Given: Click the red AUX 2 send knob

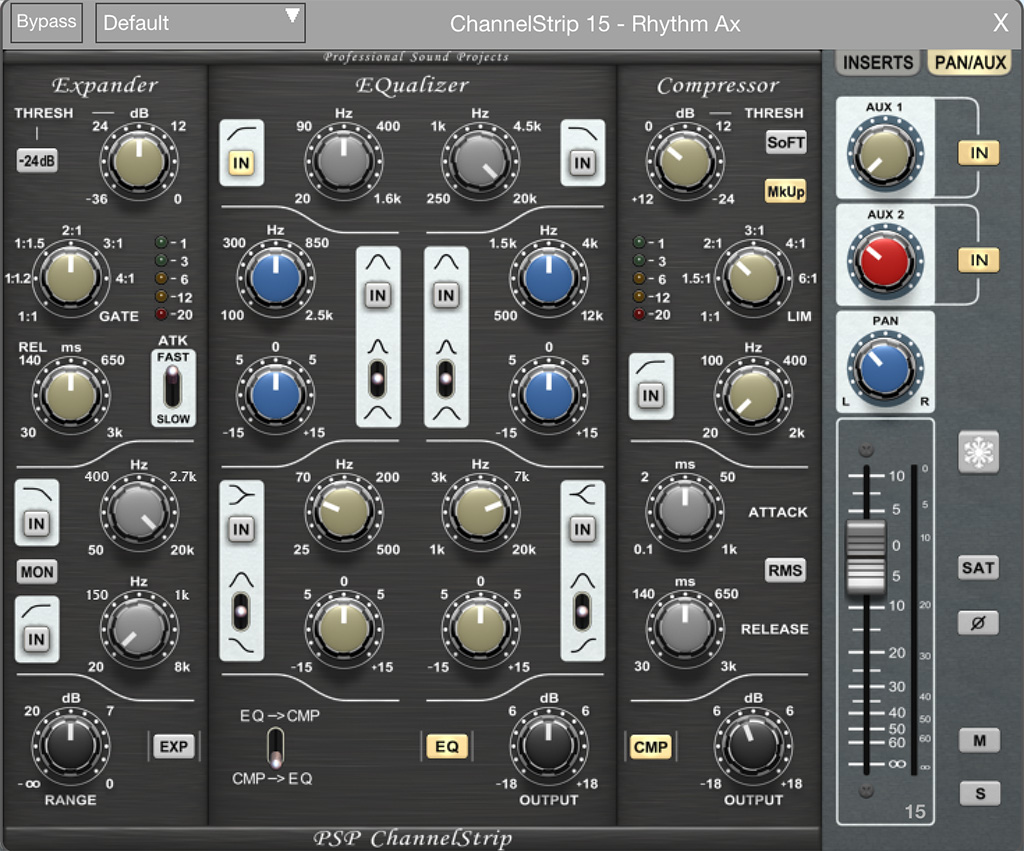Looking at the screenshot, I should [x=885, y=261].
